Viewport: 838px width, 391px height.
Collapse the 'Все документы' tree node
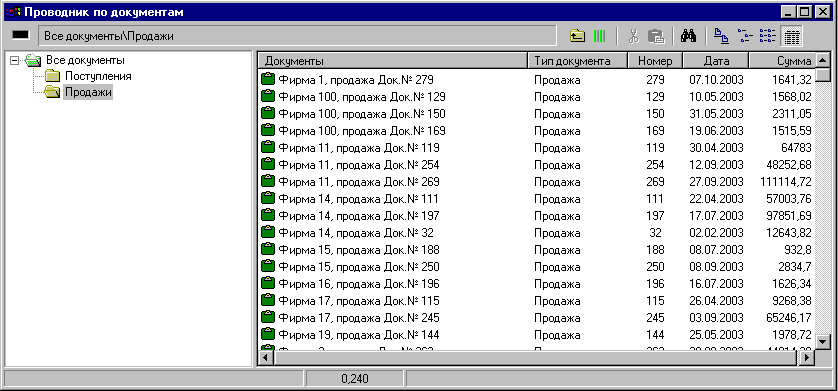(x=14, y=60)
